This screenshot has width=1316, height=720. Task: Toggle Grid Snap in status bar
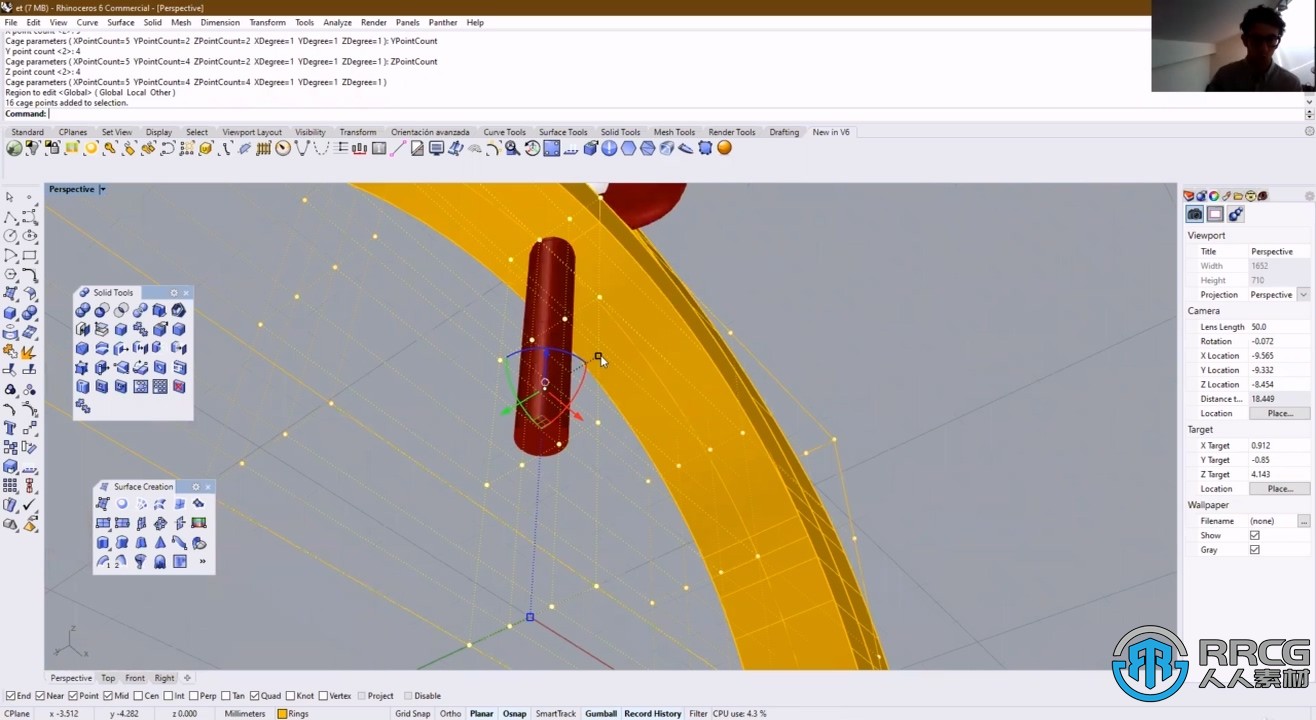(412, 714)
